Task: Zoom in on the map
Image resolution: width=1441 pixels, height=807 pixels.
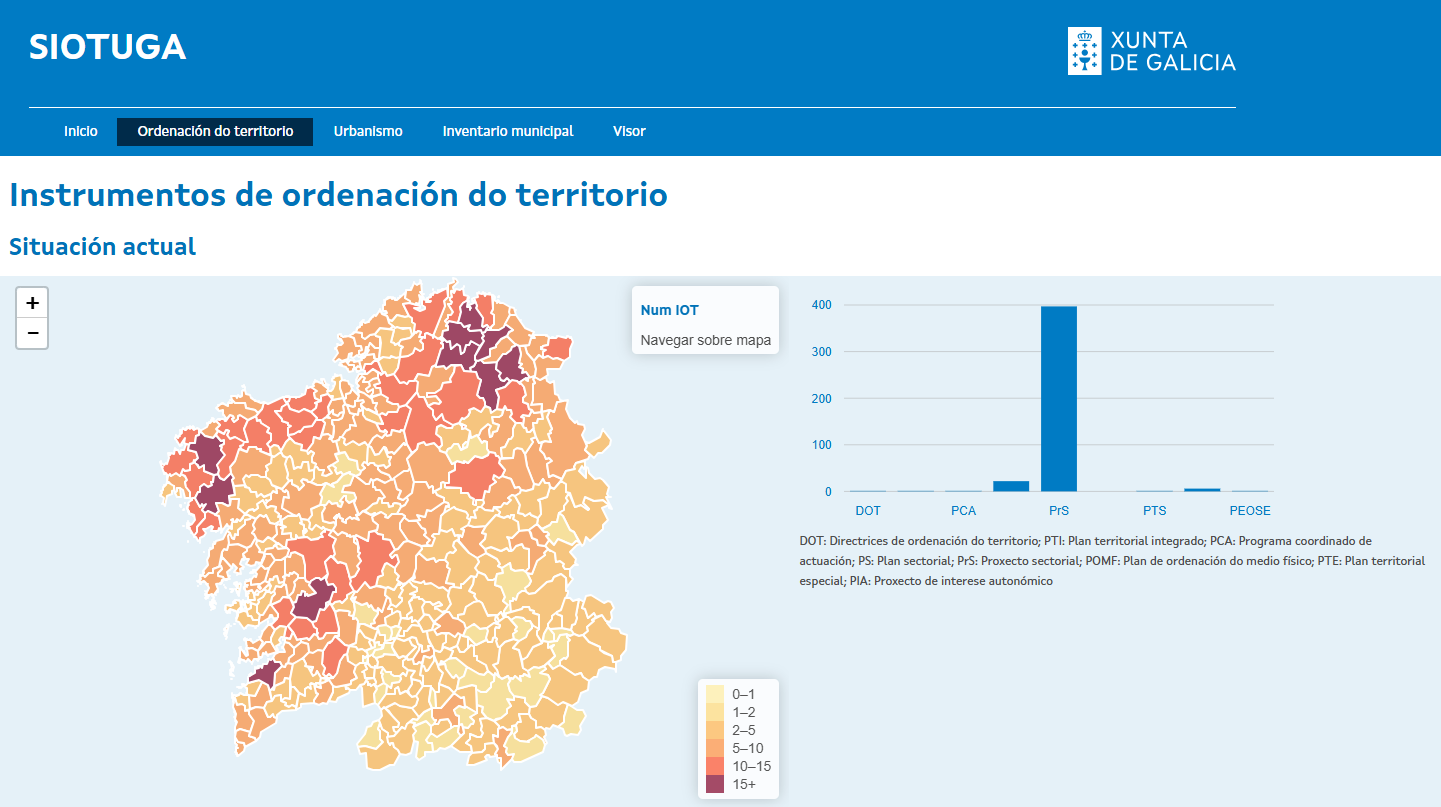Action: point(32,303)
